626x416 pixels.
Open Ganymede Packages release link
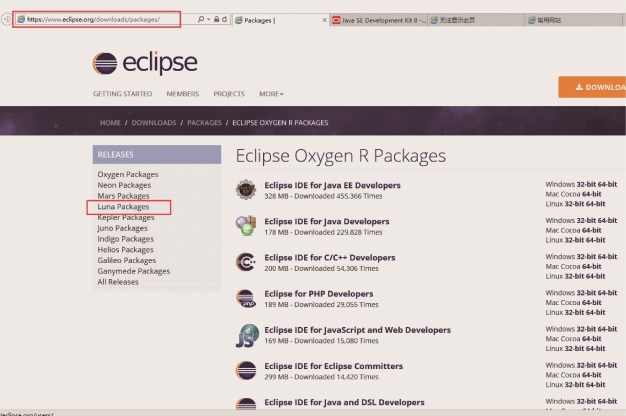(134, 271)
